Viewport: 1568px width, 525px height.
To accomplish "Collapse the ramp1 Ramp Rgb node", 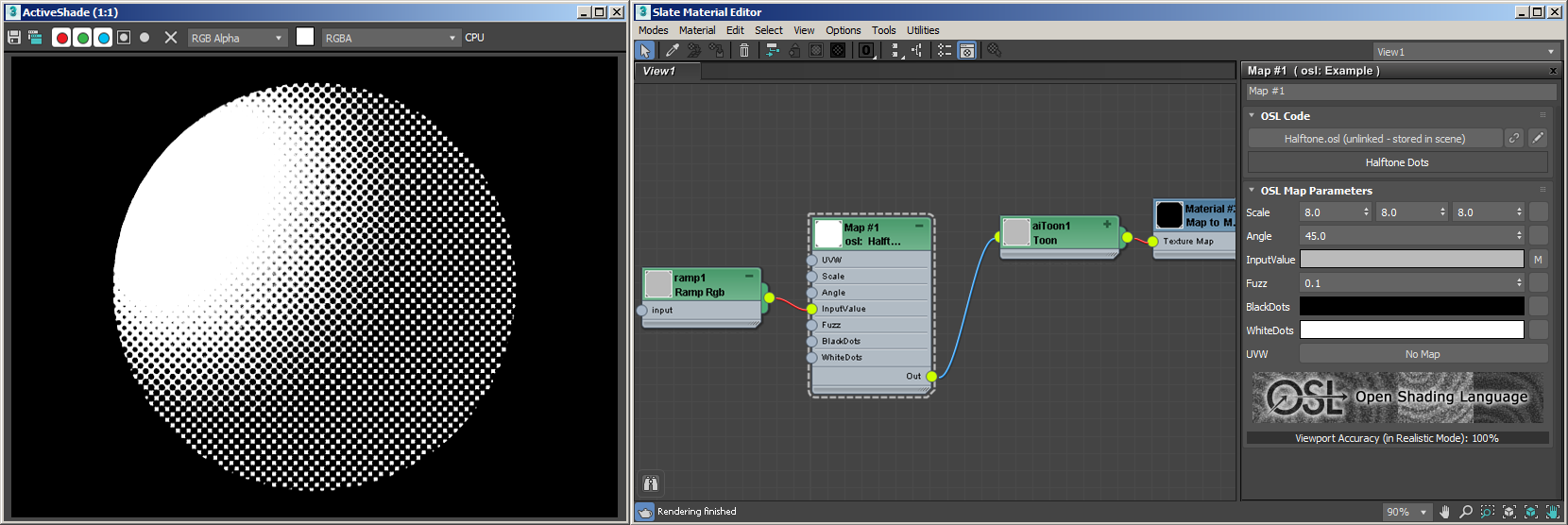I will [x=749, y=277].
